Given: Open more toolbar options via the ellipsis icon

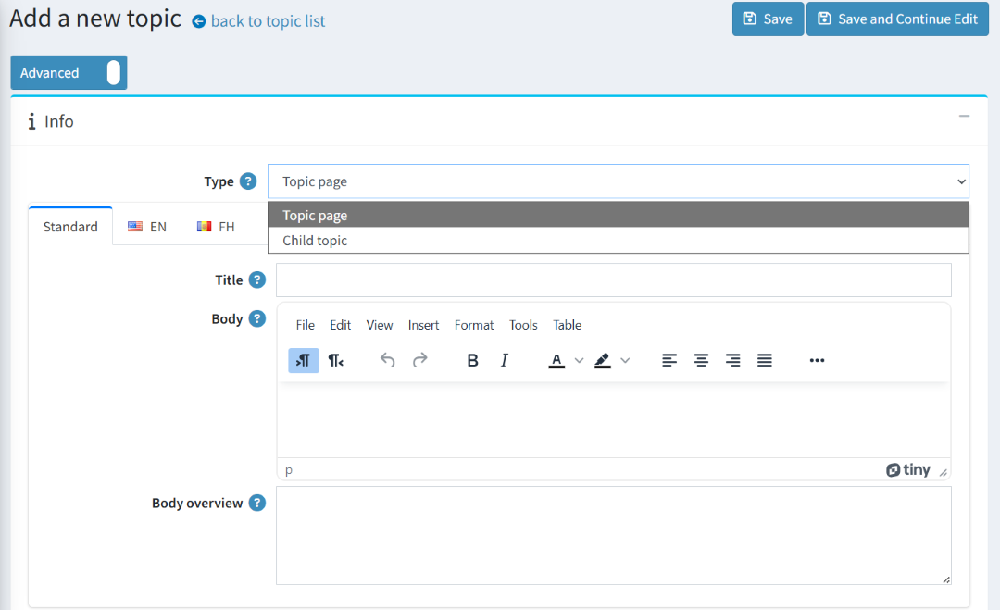Looking at the screenshot, I should [x=817, y=360].
